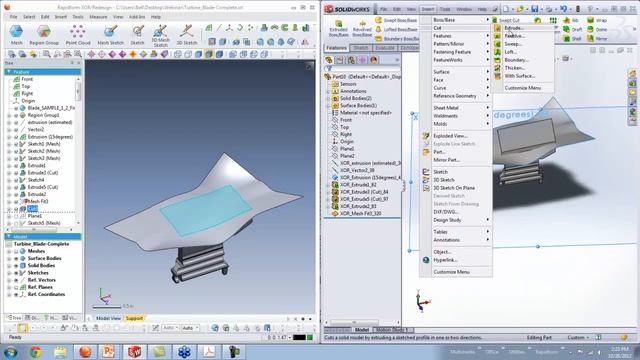Toggle visibility of Meshes in Model tree
The width and height of the screenshot is (640, 360).
coord(16,251)
